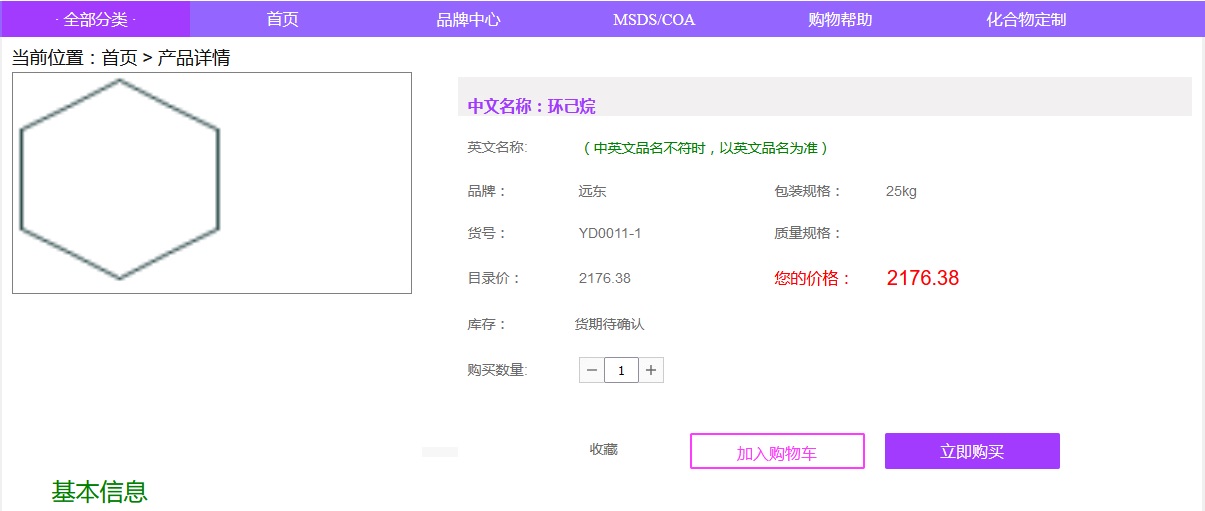
Task: Open the 全部分类 category menu
Action: [95, 19]
